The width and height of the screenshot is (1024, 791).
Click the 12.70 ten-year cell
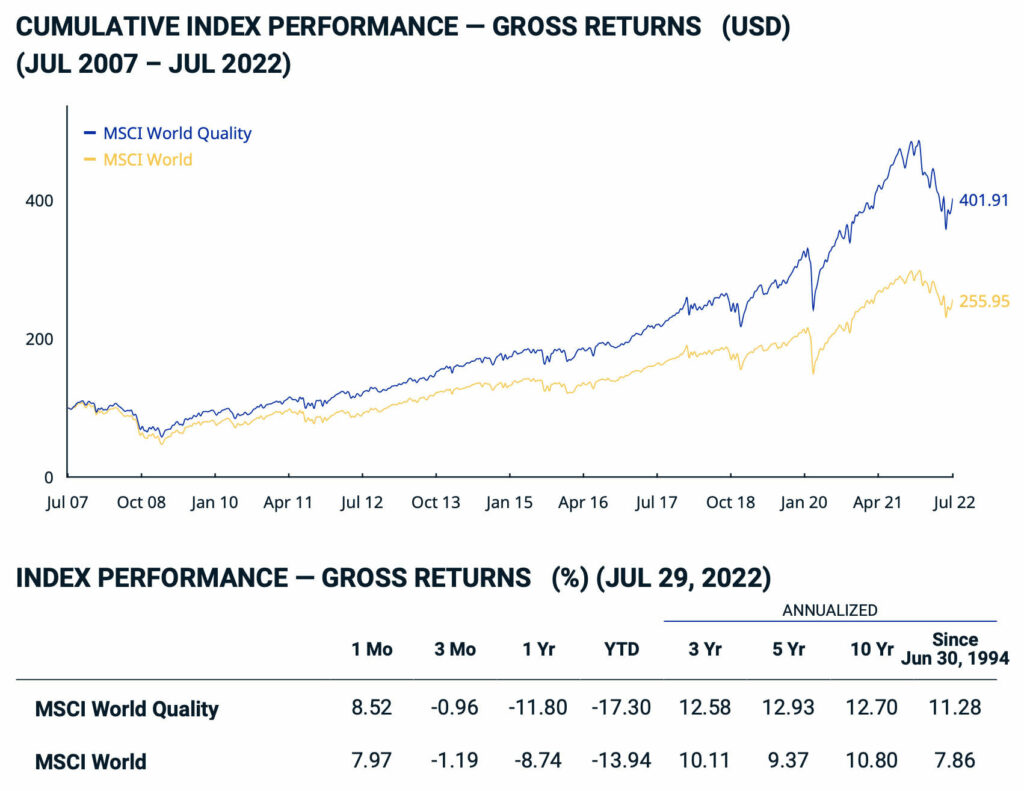coord(871,707)
